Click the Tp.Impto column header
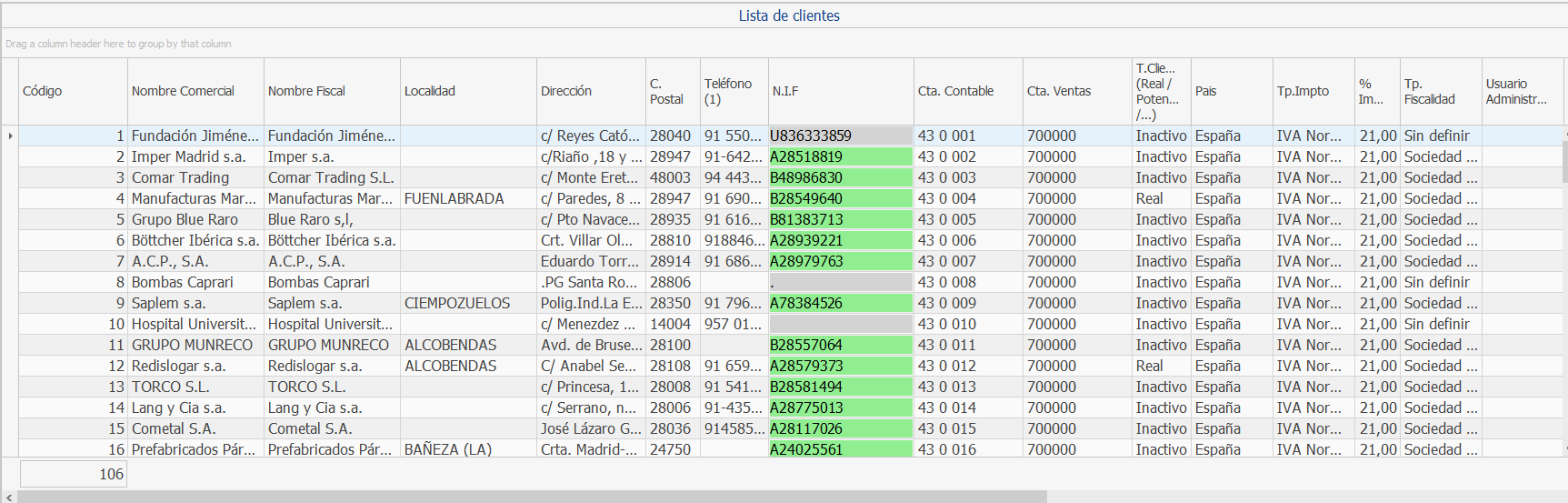This screenshot has width=1568, height=503. (1303, 91)
